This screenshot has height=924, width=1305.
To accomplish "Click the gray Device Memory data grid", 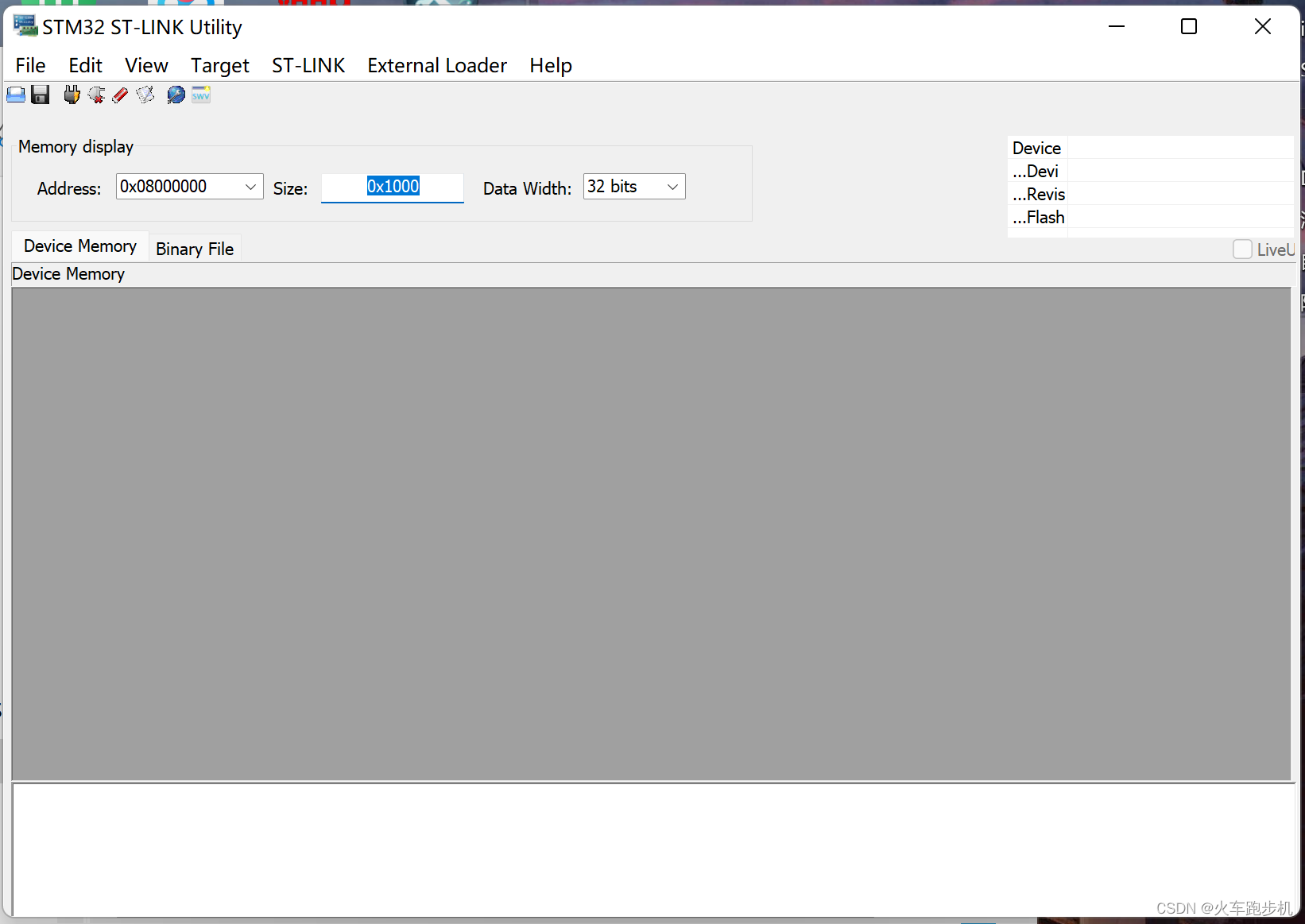I will coord(651,534).
